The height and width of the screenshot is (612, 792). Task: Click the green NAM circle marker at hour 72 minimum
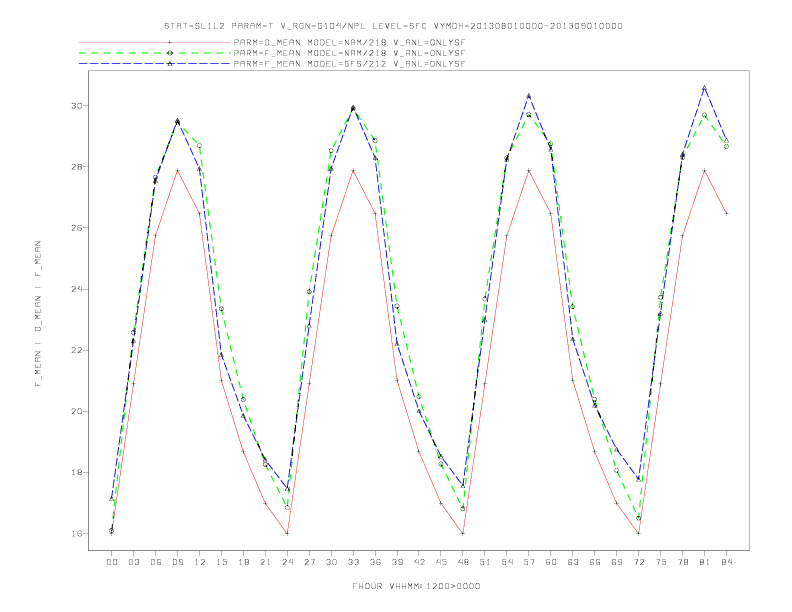click(638, 518)
